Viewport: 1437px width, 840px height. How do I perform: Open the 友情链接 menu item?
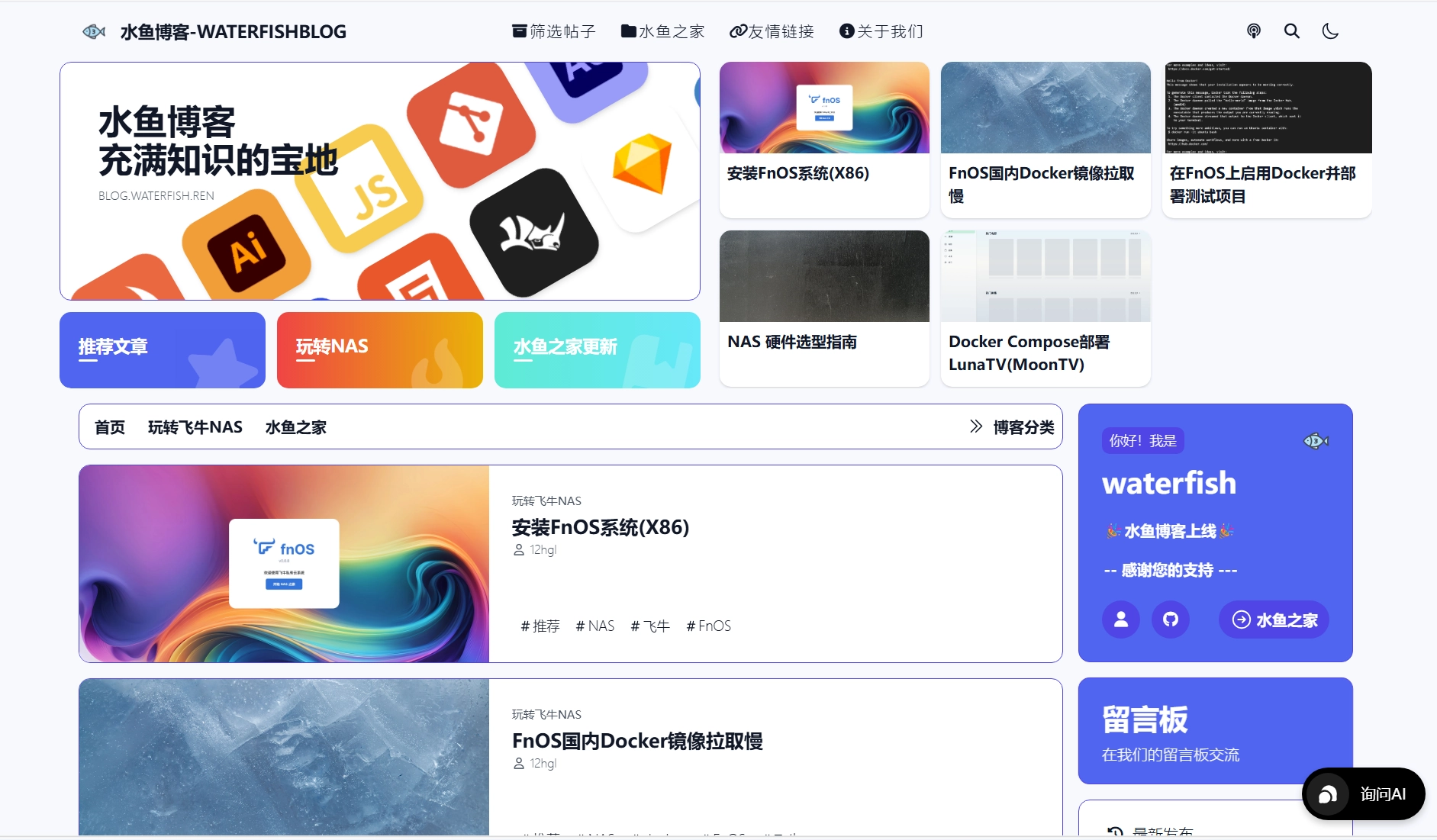coord(772,31)
